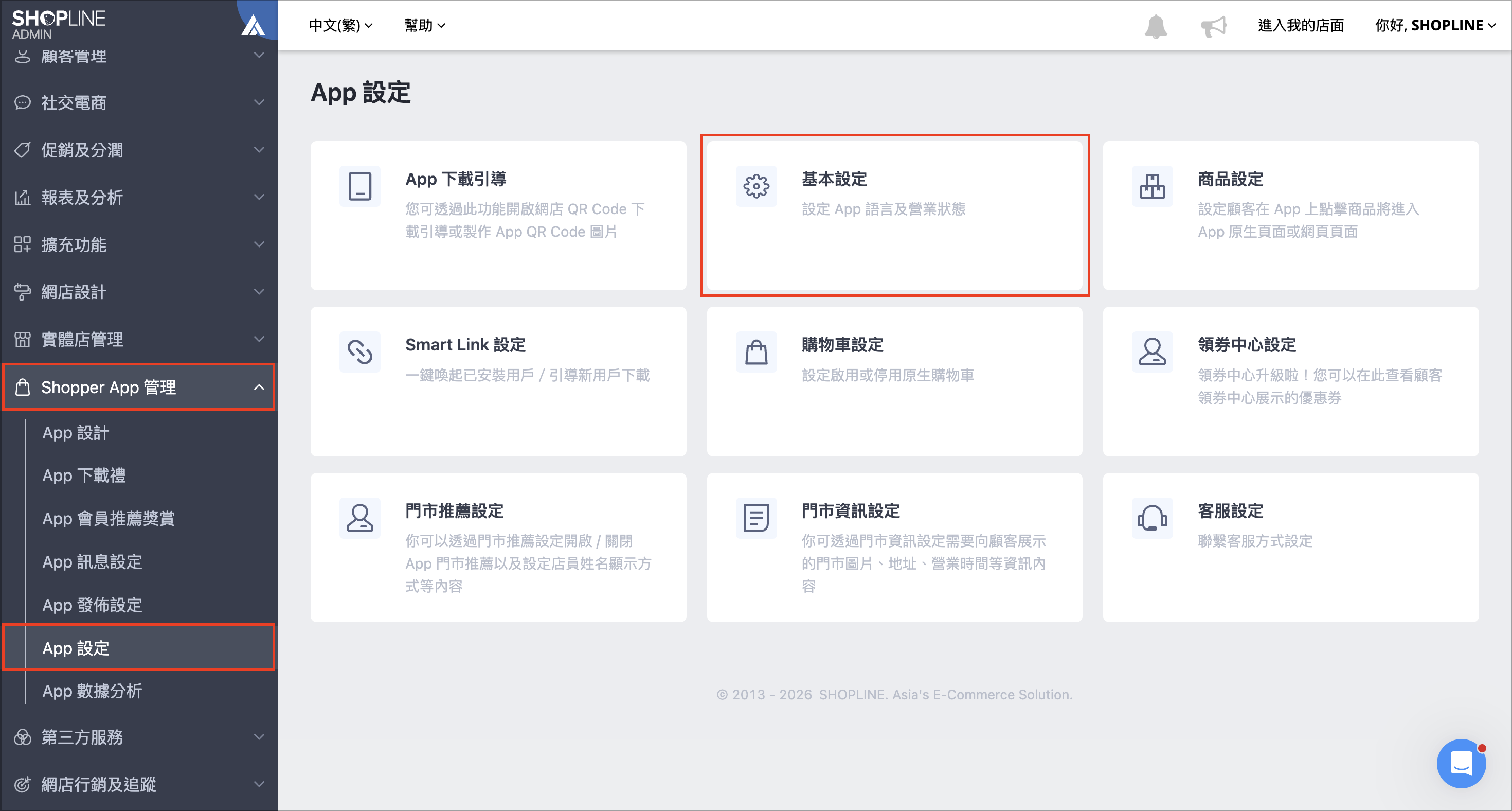The height and width of the screenshot is (811, 1512).
Task: Open App 下載禮 submenu item
Action: (x=84, y=475)
